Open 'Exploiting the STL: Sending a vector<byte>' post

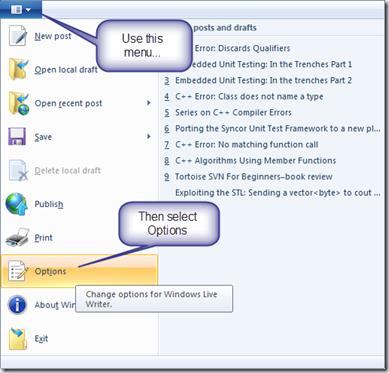278,192
